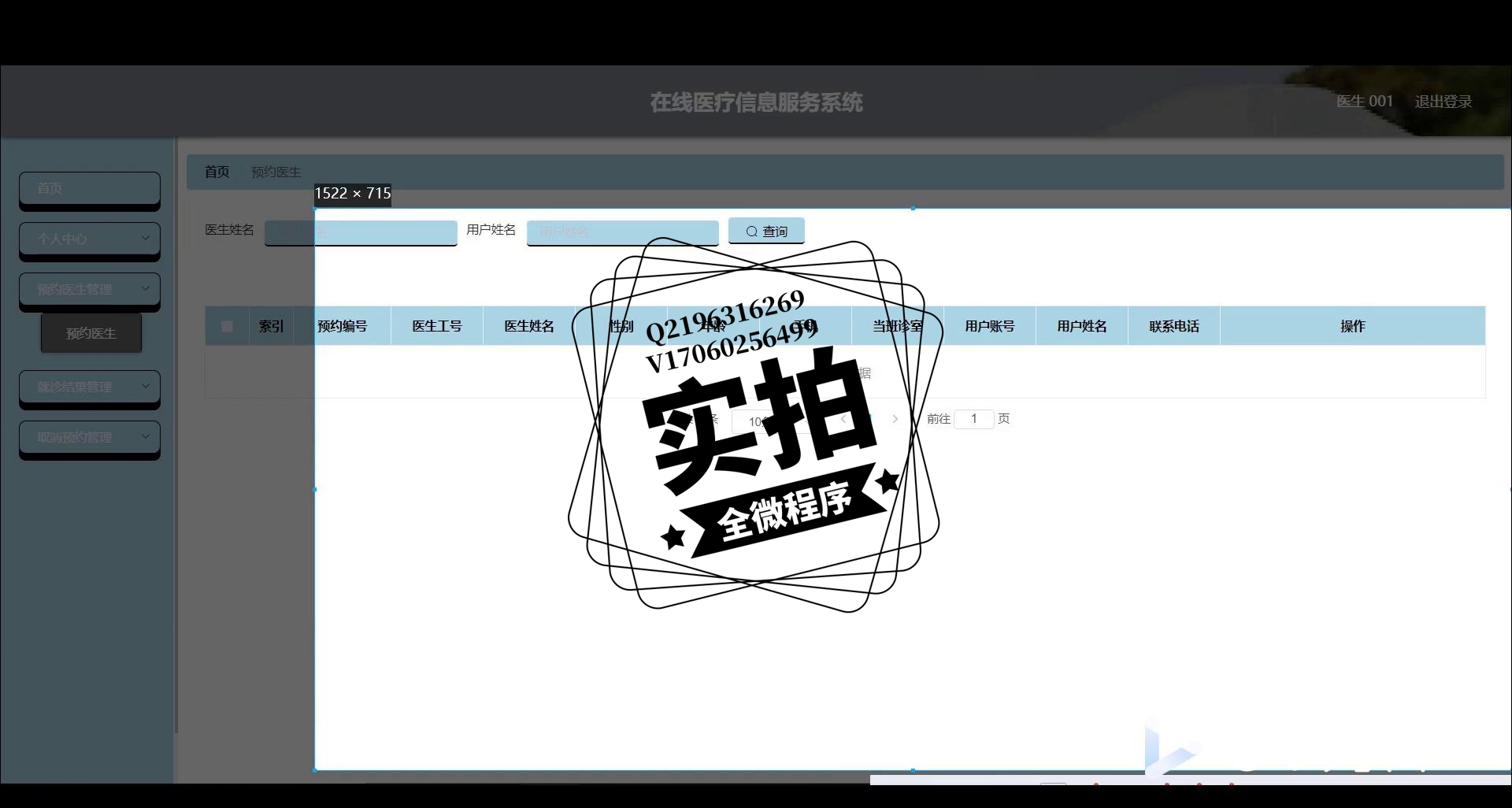Click 退出登录 to log out

[1443, 102]
